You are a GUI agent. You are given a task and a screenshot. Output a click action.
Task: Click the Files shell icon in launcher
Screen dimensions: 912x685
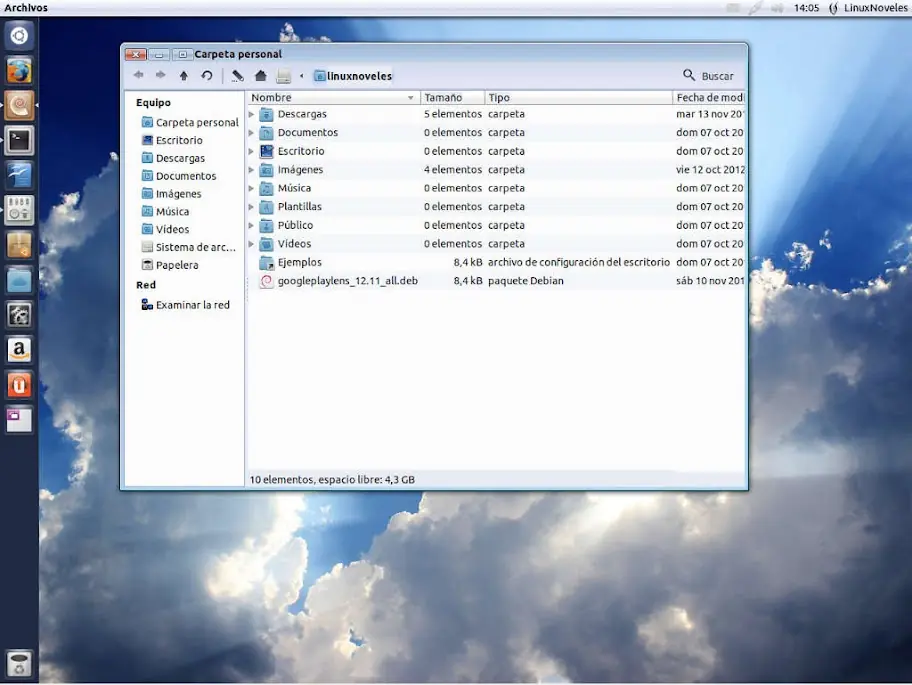tap(19, 106)
